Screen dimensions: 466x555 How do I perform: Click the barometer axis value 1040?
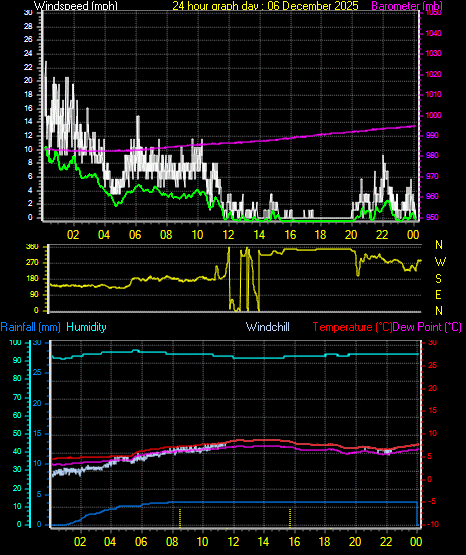coord(433,33)
